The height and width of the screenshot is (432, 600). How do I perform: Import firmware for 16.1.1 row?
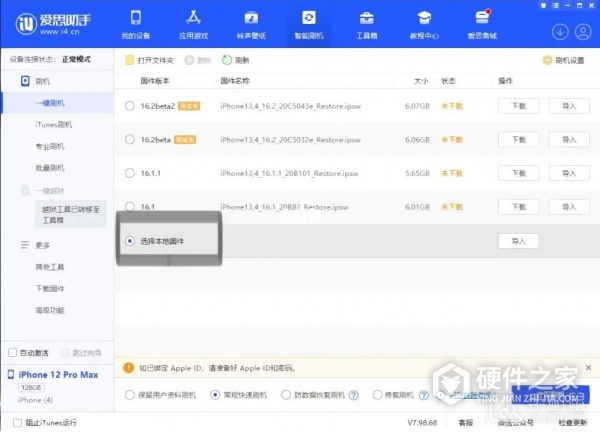pyautogui.click(x=569, y=173)
